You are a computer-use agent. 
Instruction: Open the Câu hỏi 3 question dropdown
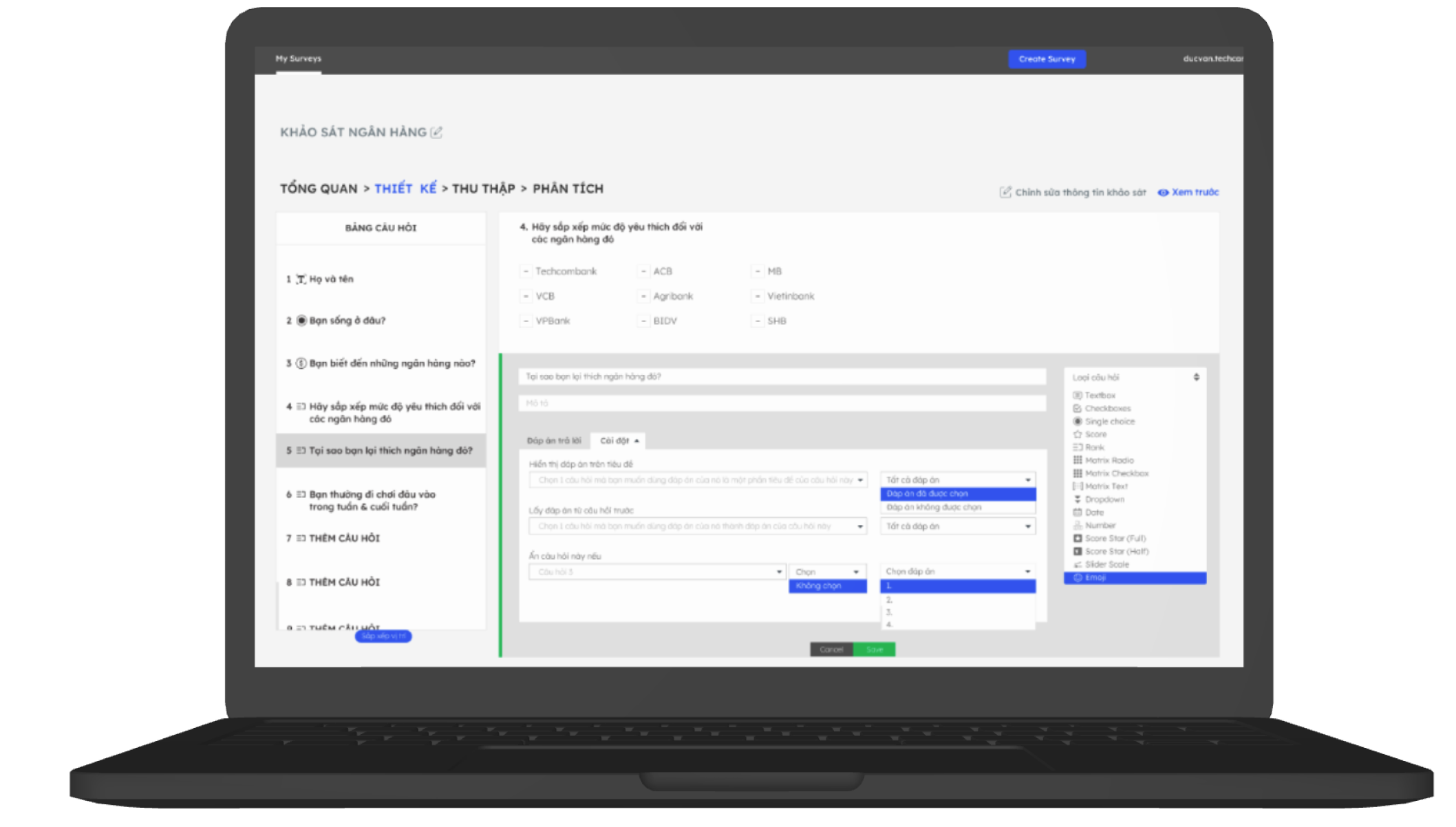656,572
